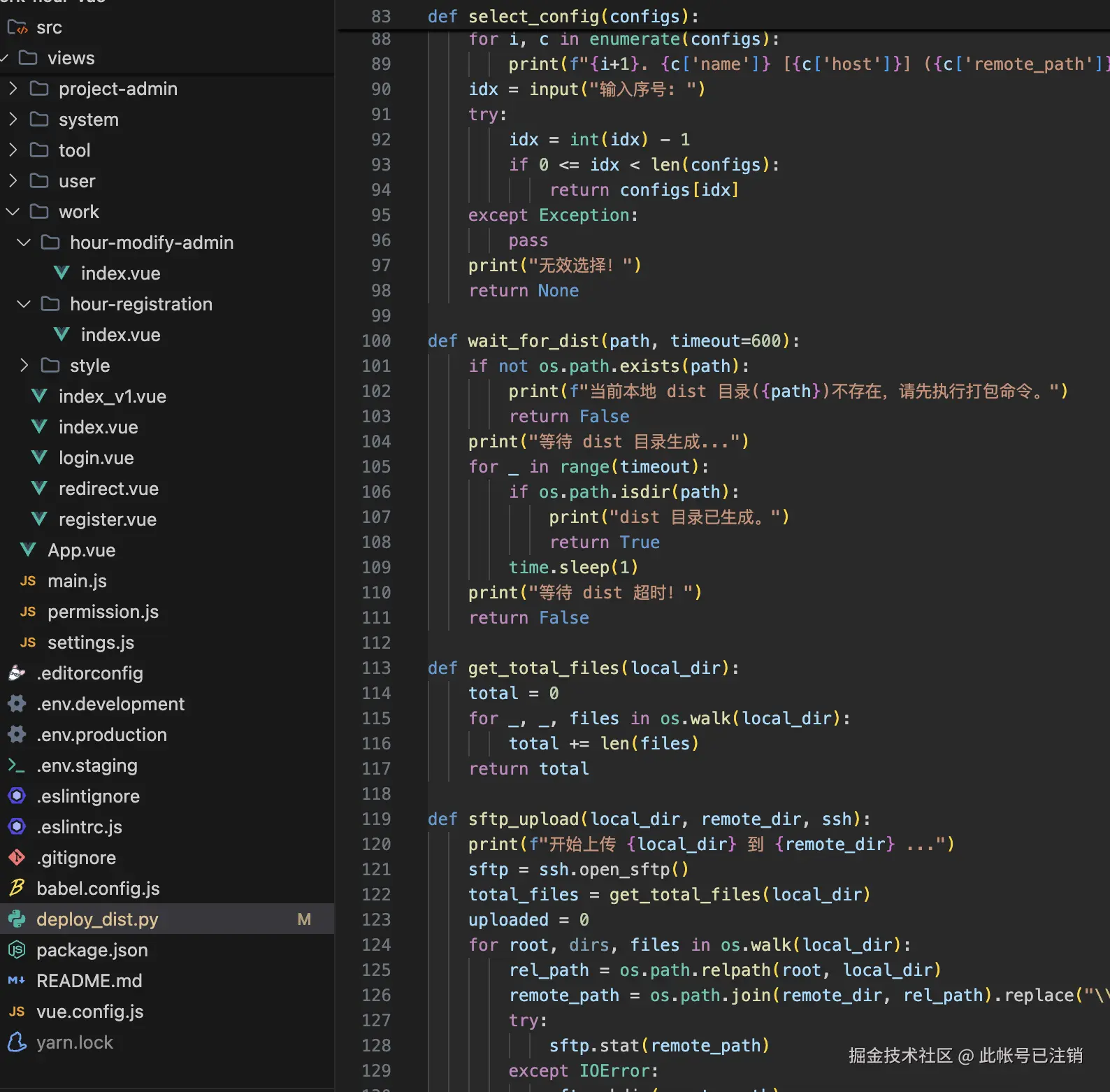
Task: Click the Python icon beside deploy_dist.py
Action: point(17,919)
